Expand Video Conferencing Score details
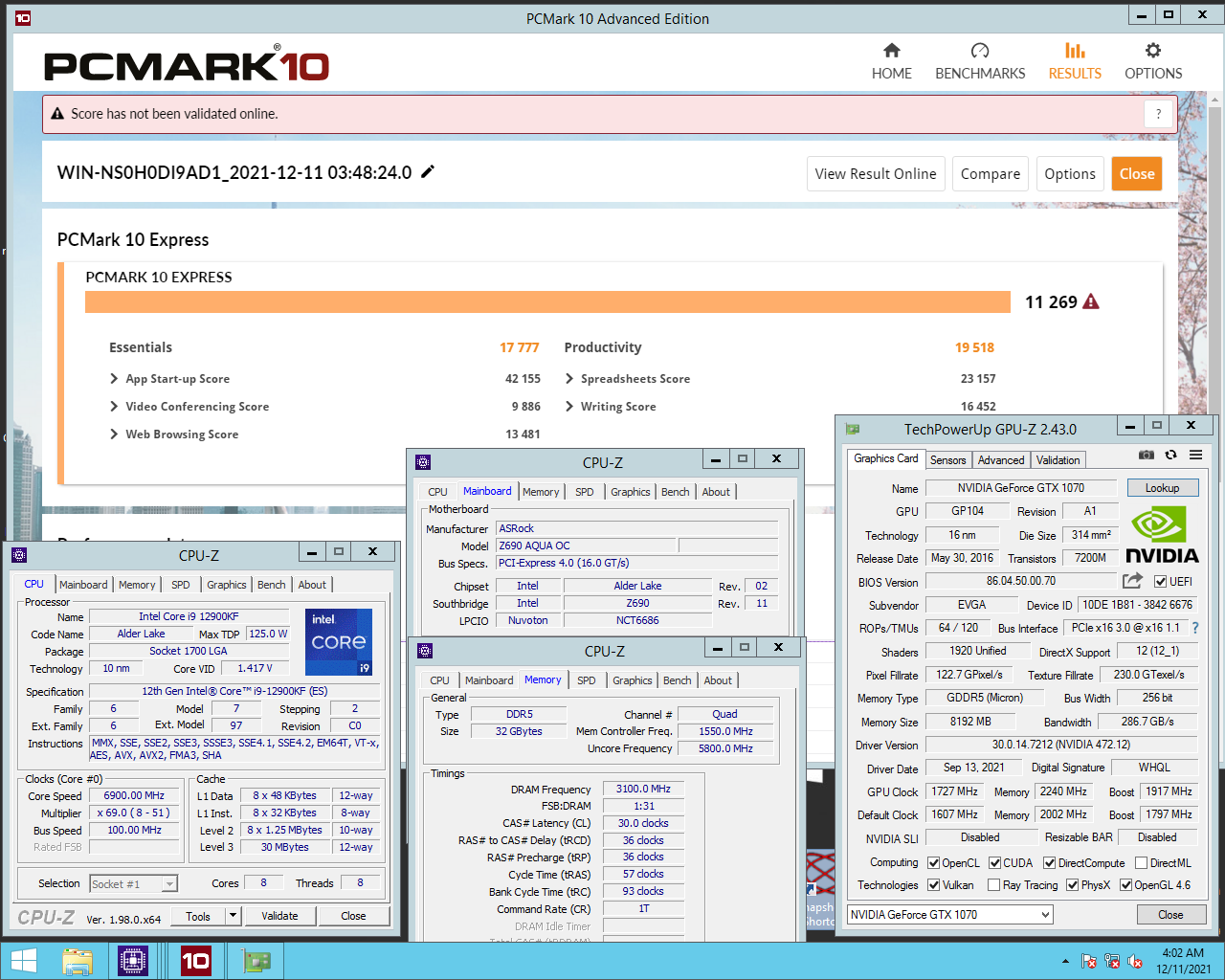This screenshot has height=980, width=1225. [114, 407]
